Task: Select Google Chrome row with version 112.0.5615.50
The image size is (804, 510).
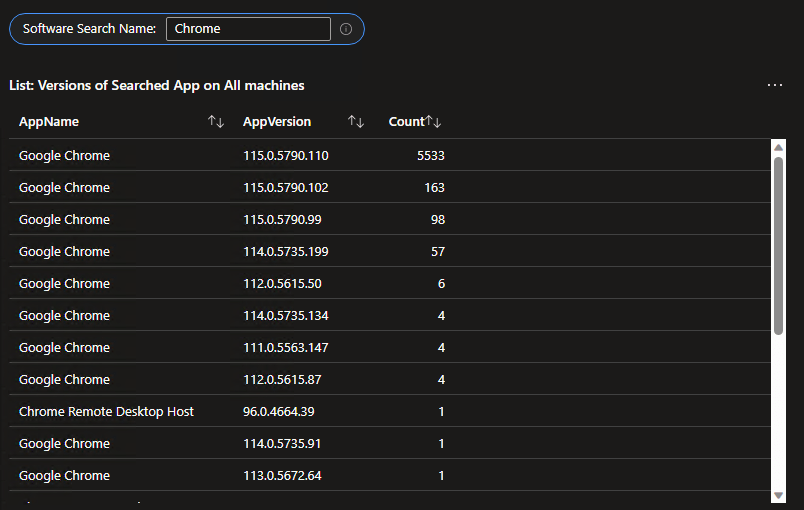Action: [x=64, y=284]
